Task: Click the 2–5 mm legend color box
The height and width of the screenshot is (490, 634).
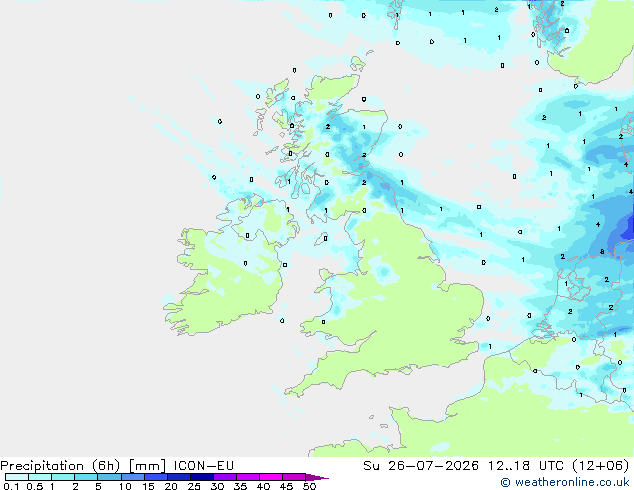Action: click(x=86, y=477)
